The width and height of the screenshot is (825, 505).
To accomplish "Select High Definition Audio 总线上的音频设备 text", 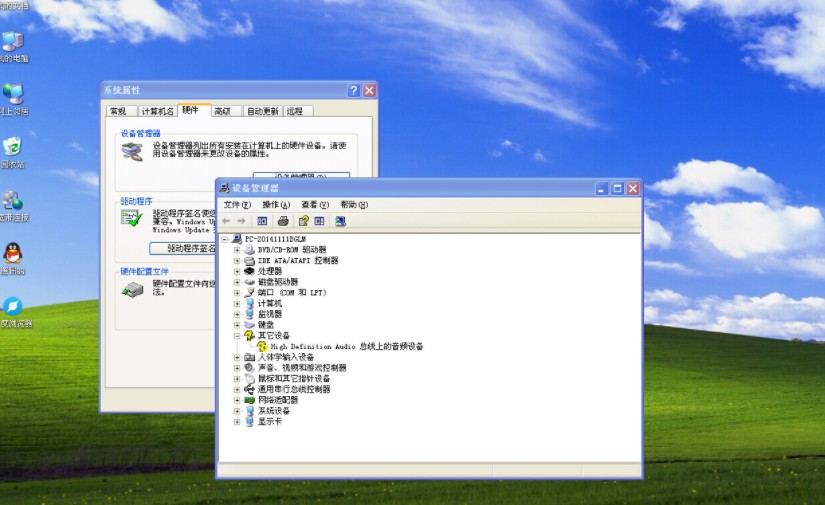I will pos(347,347).
